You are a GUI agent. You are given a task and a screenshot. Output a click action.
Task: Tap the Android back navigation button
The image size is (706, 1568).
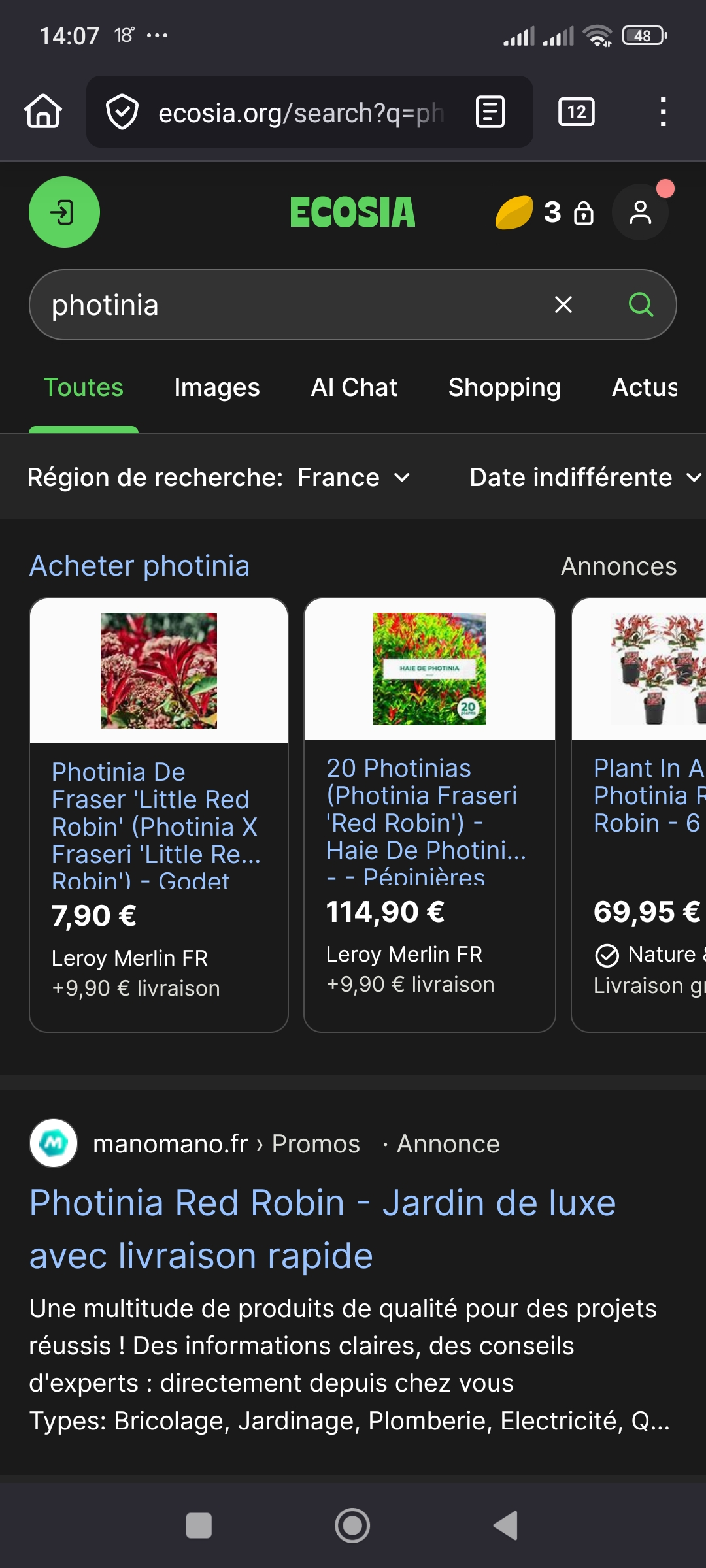coord(505,1526)
